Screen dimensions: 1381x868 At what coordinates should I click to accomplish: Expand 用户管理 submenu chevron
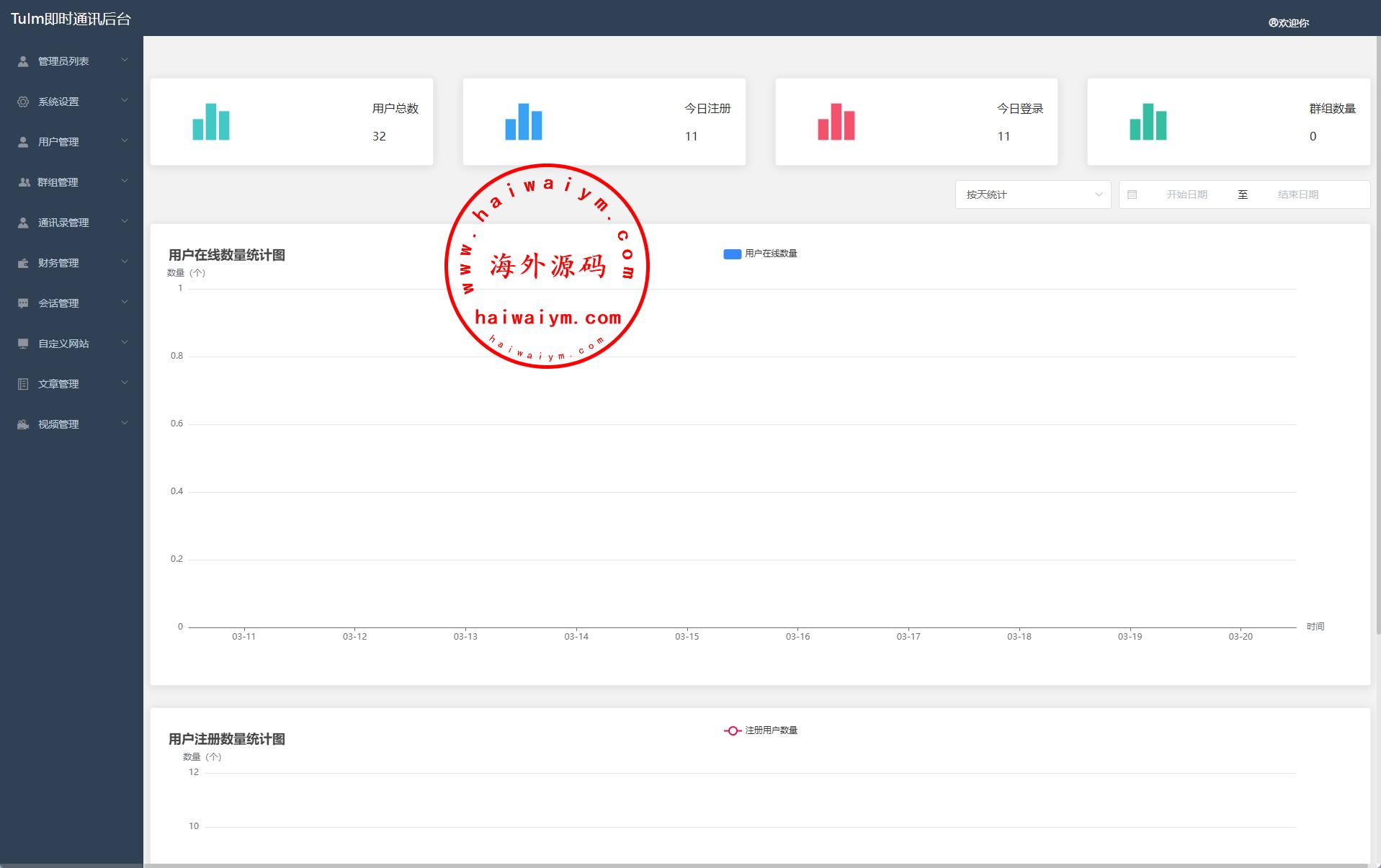point(125,141)
